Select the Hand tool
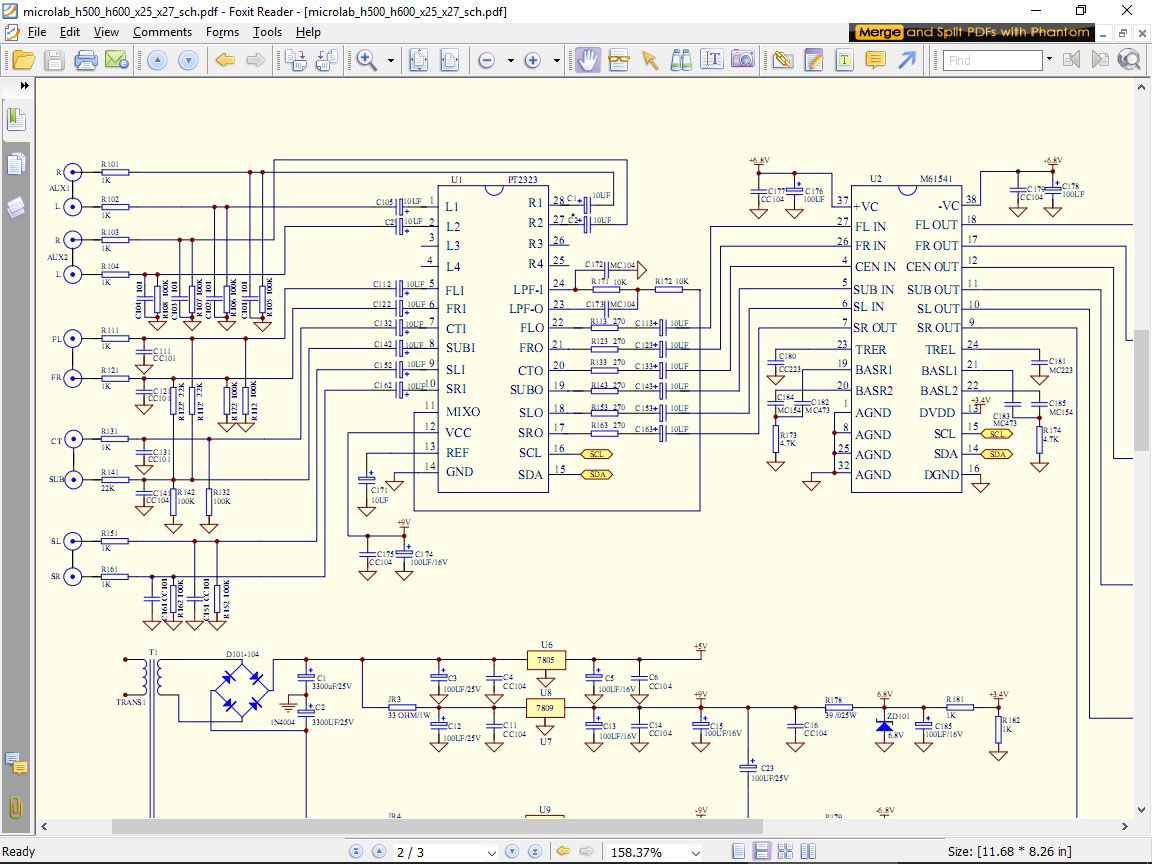 (x=588, y=60)
